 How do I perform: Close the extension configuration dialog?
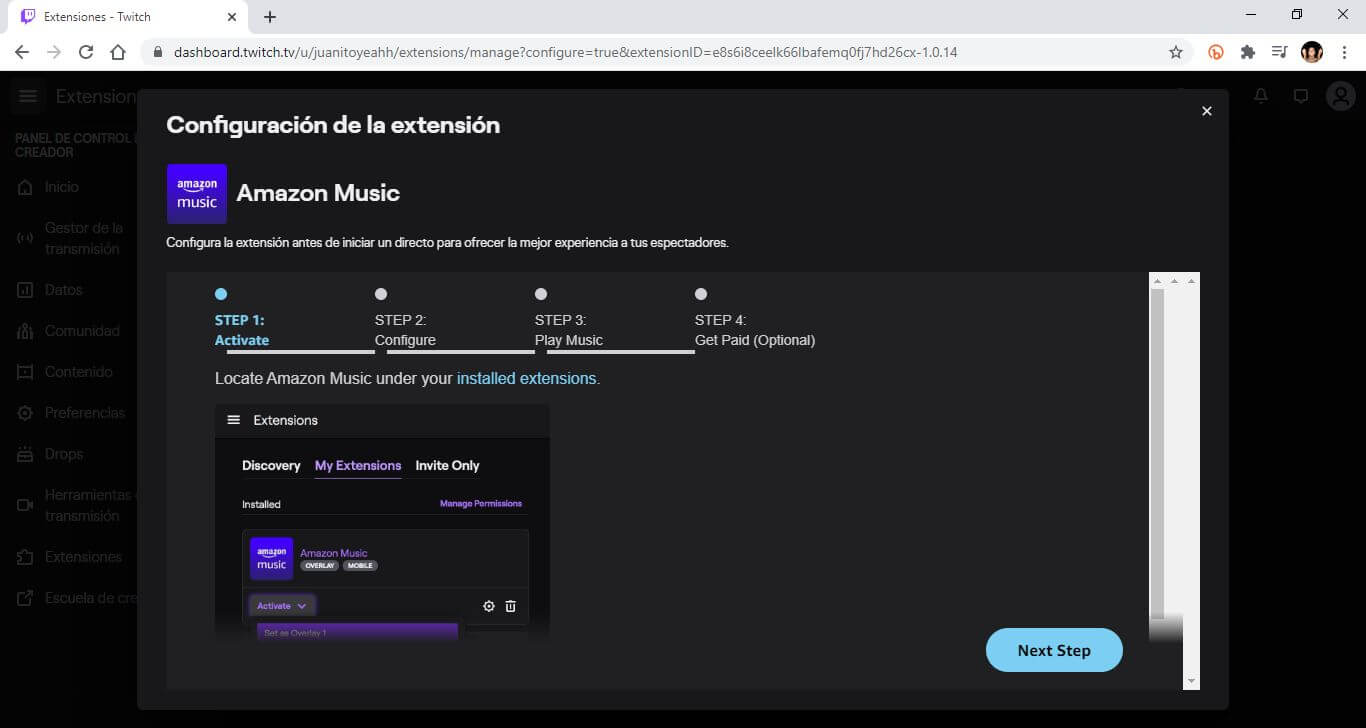point(1207,111)
